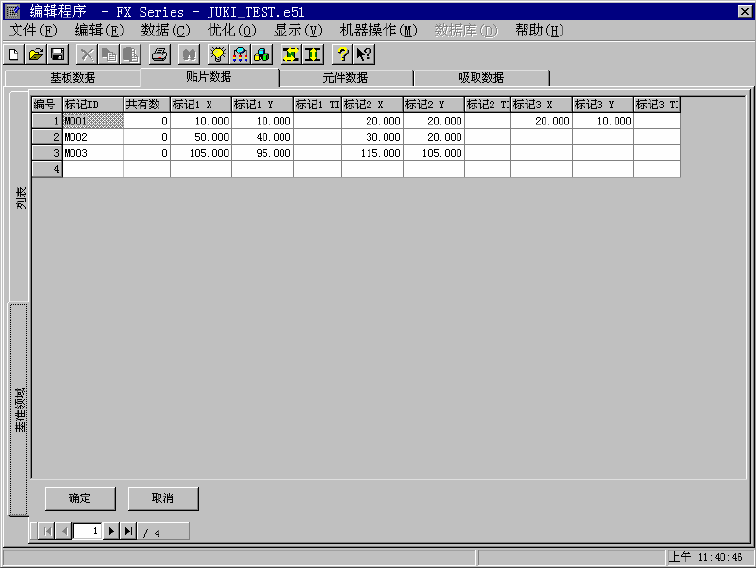Print with the printer icon
Image resolution: width=756 pixels, height=568 pixels.
[x=160, y=54]
